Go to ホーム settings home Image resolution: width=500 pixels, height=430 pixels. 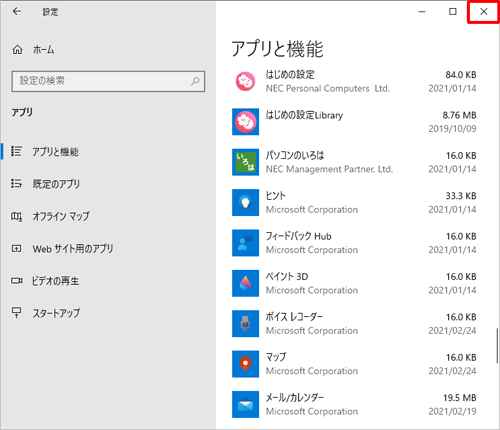tap(44, 50)
